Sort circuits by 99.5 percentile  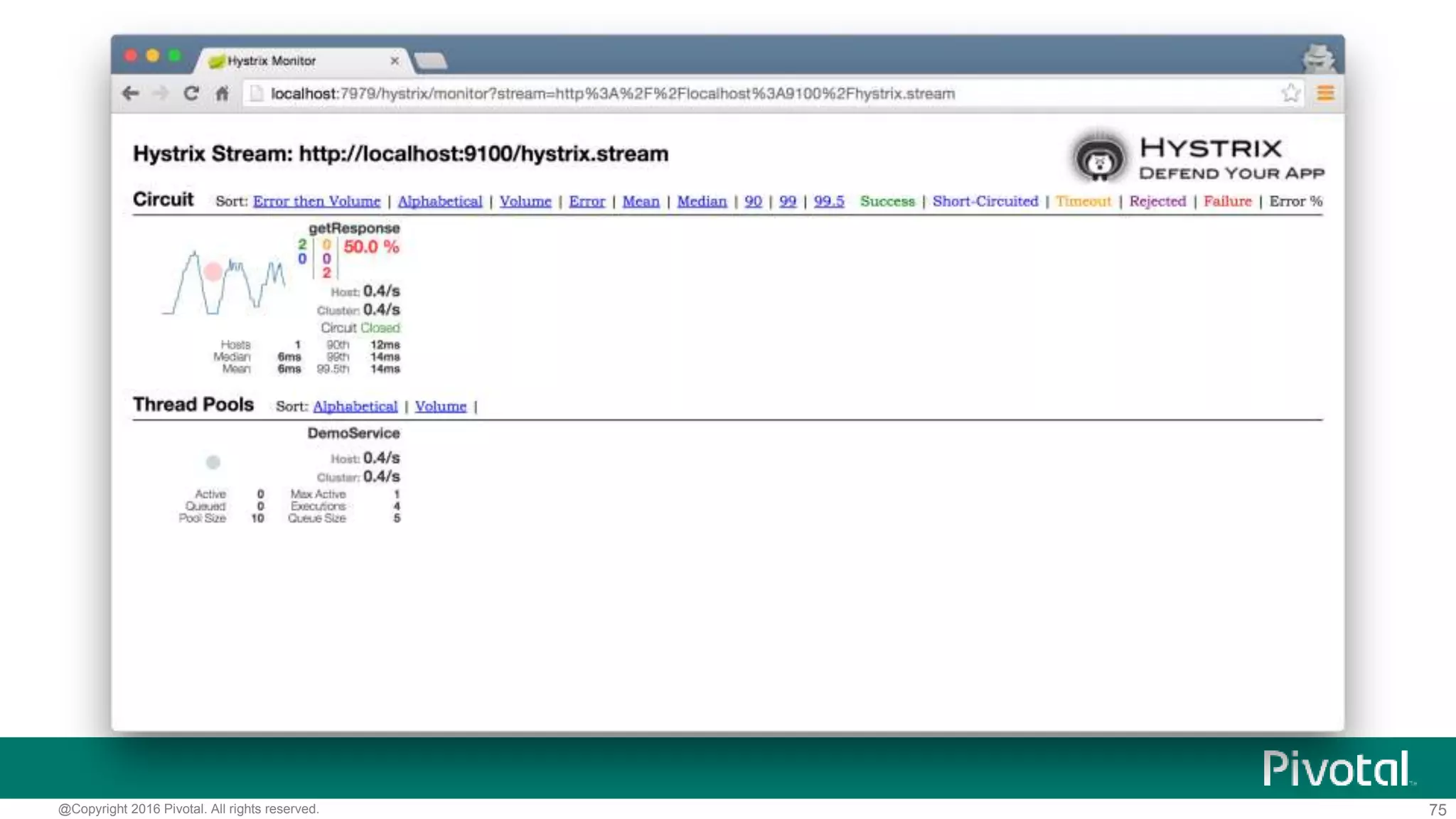click(828, 202)
